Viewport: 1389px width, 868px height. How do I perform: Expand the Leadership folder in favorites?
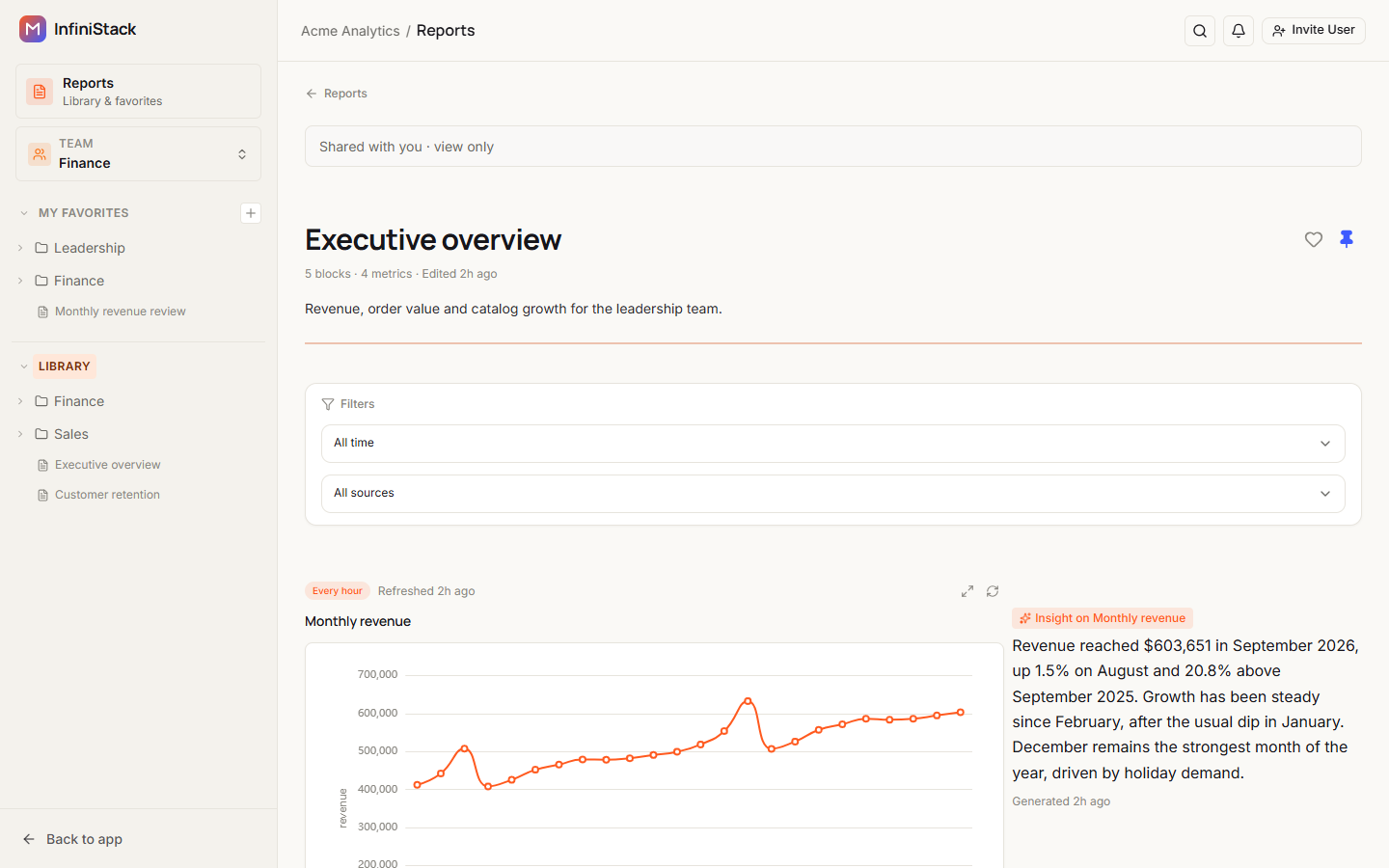coord(20,248)
